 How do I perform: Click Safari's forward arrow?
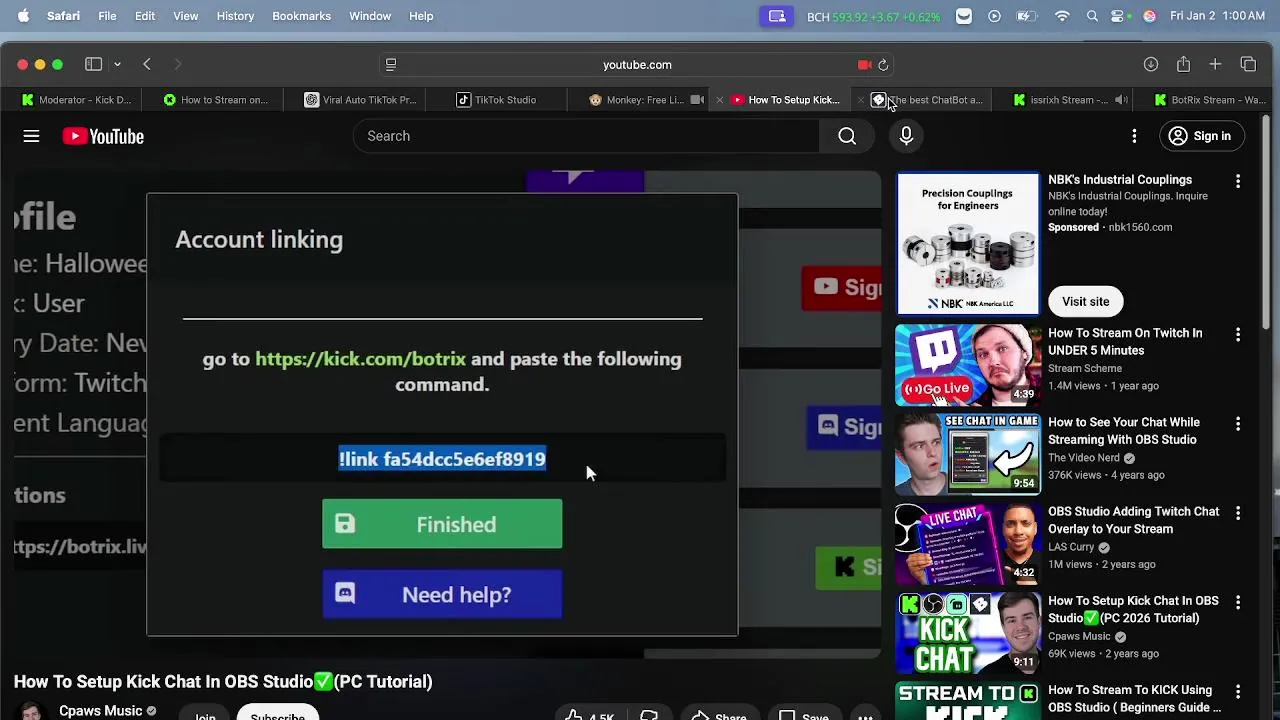(x=178, y=64)
